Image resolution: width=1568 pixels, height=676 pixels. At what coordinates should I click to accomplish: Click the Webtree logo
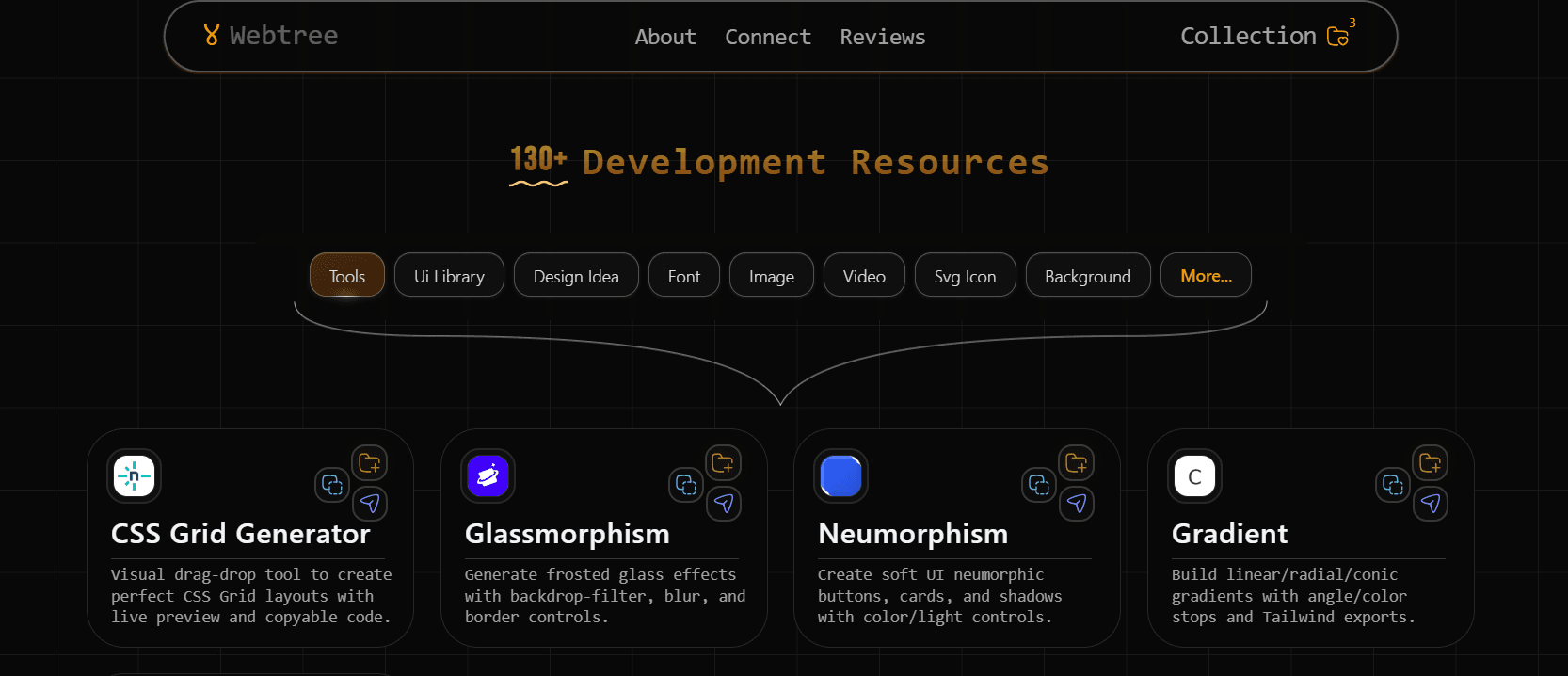(270, 36)
